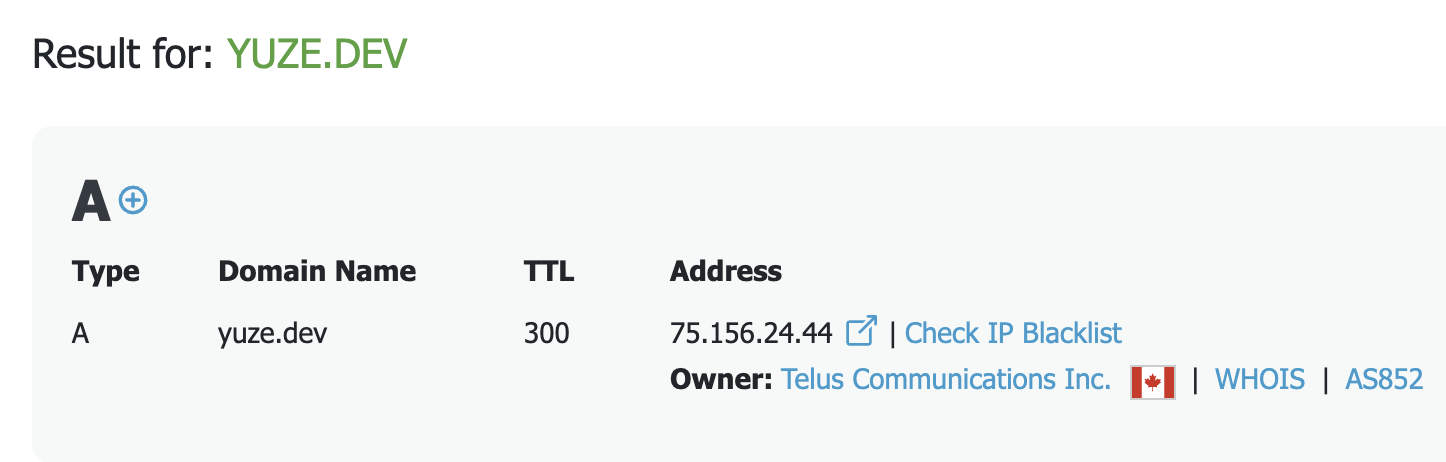Click the bold Owner: label
The width and height of the screenshot is (1446, 462).
click(721, 380)
